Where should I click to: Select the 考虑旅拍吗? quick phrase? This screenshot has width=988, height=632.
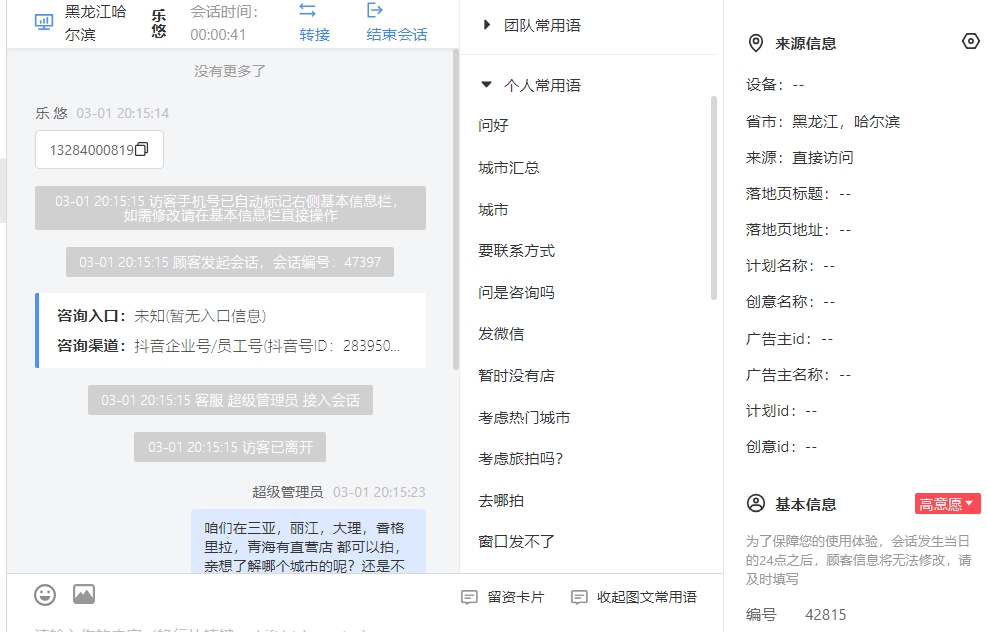(520, 459)
